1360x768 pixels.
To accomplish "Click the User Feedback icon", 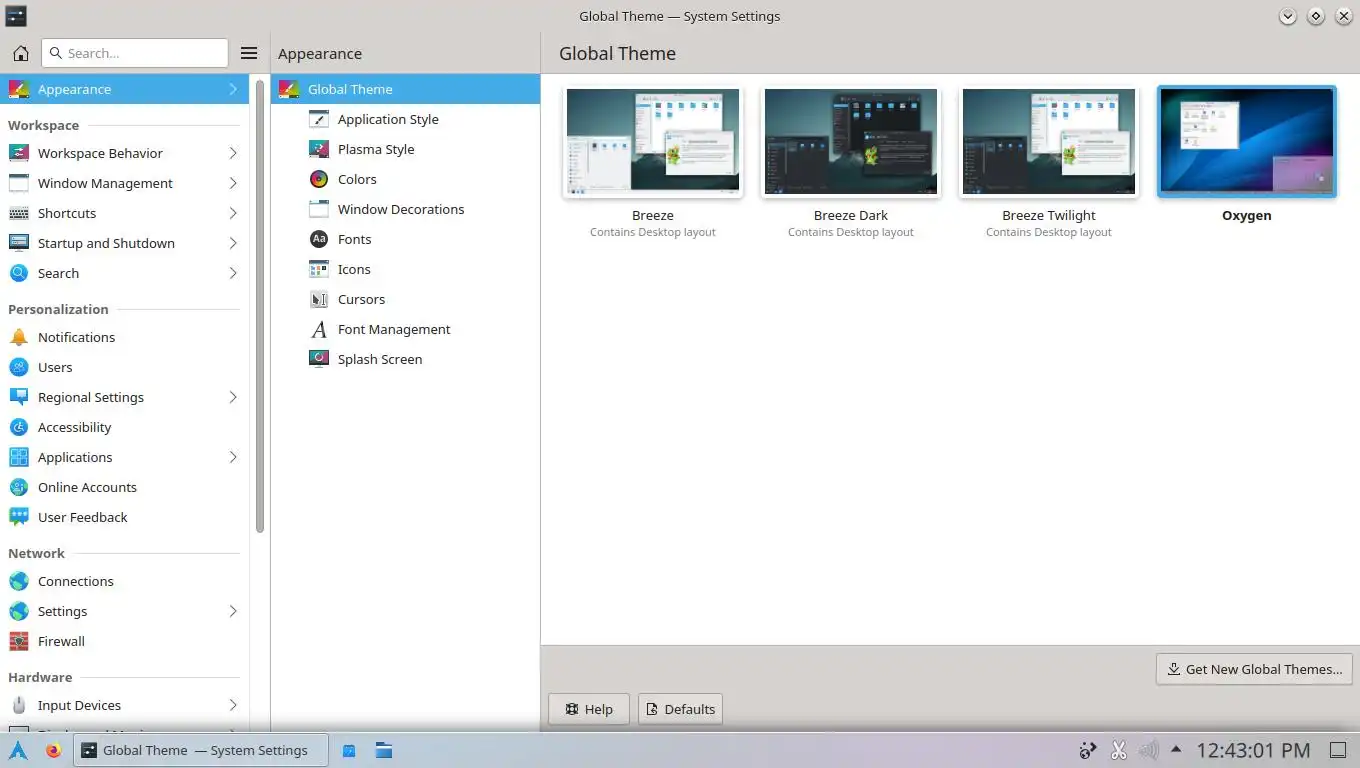I will tap(18, 517).
